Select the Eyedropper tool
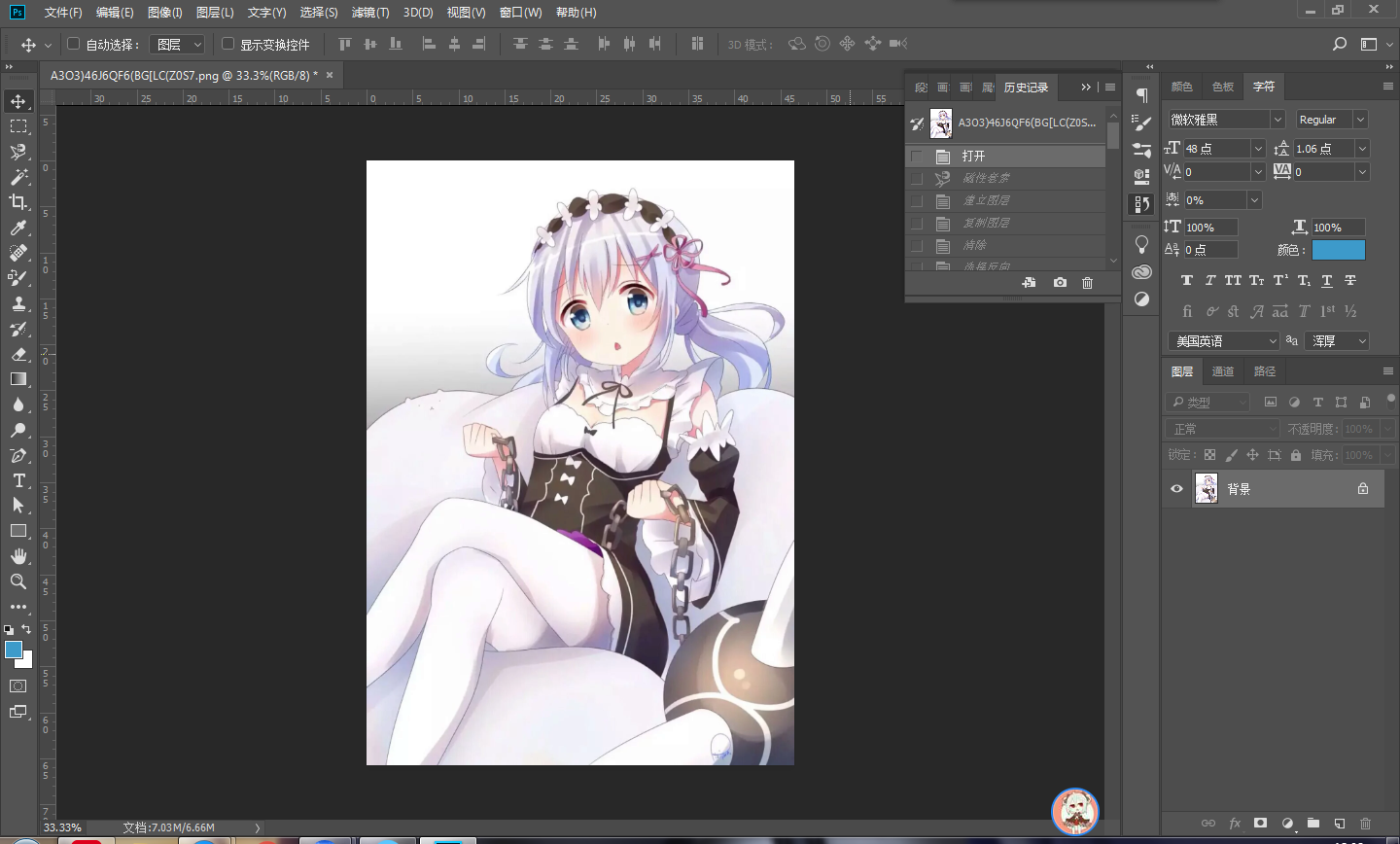This screenshot has height=844, width=1400. [x=18, y=228]
